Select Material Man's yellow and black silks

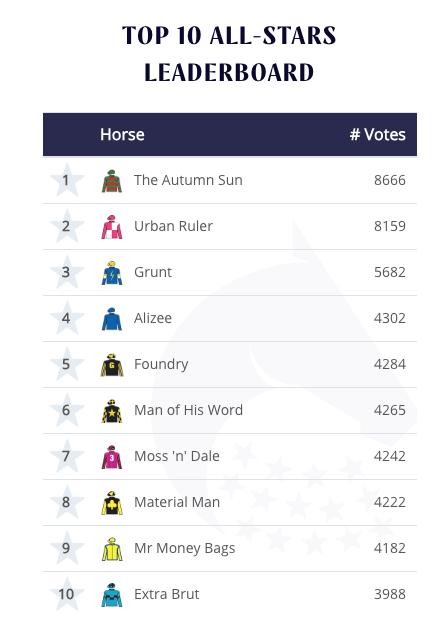click(x=112, y=503)
